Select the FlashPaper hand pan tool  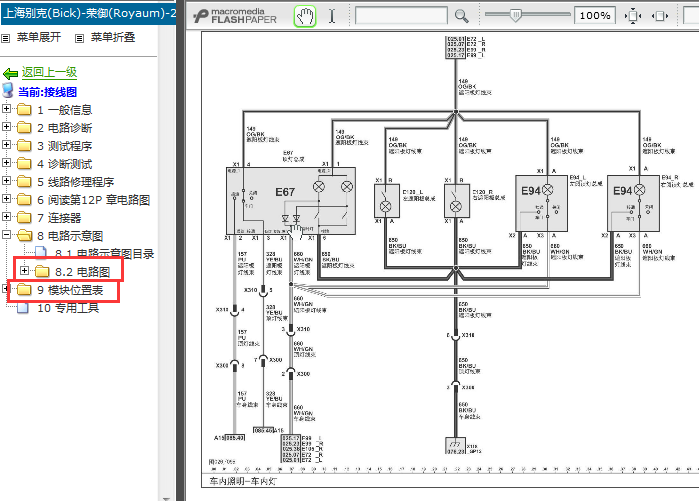tap(305, 16)
